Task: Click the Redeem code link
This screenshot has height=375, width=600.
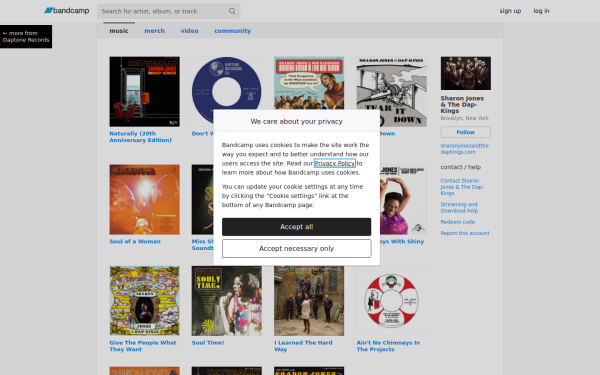Action: coord(458,222)
